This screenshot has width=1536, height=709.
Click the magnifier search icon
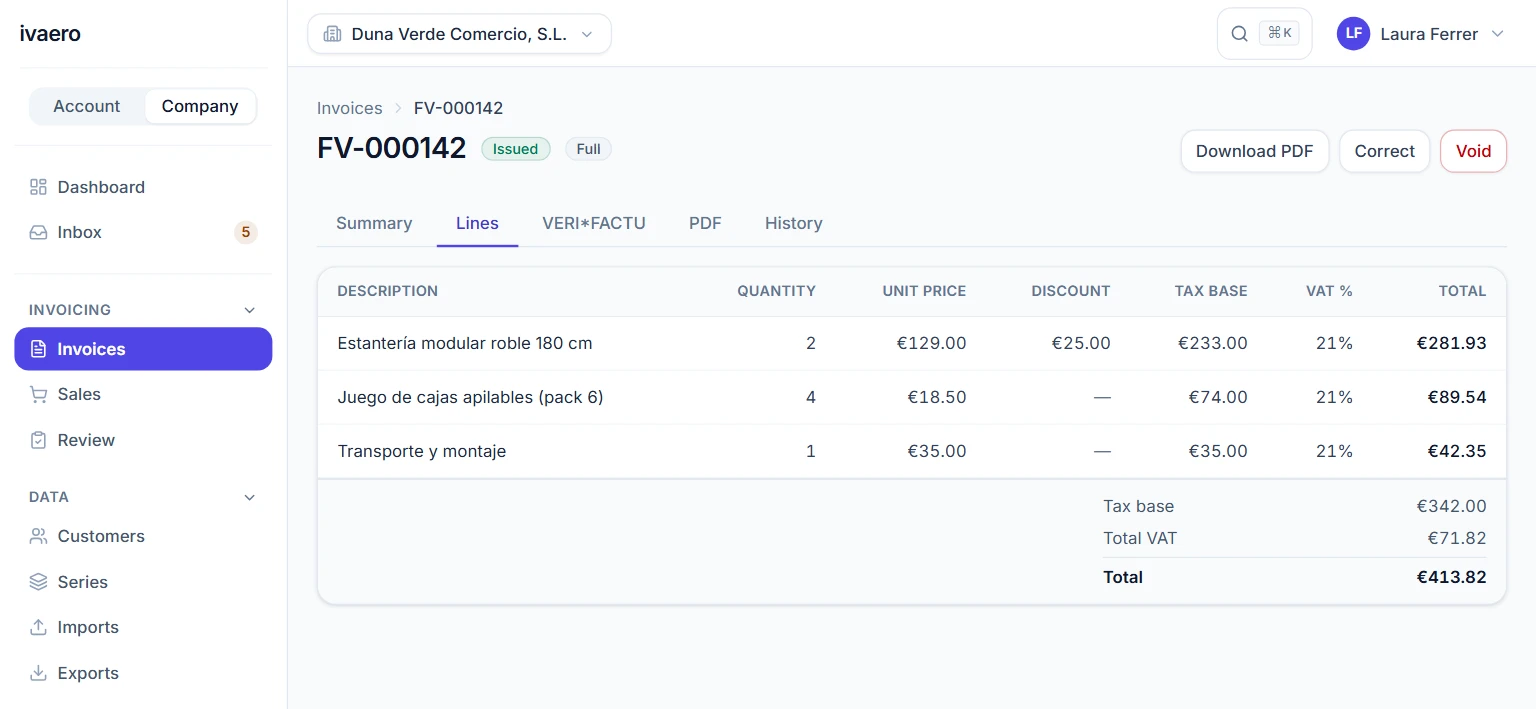1239,34
